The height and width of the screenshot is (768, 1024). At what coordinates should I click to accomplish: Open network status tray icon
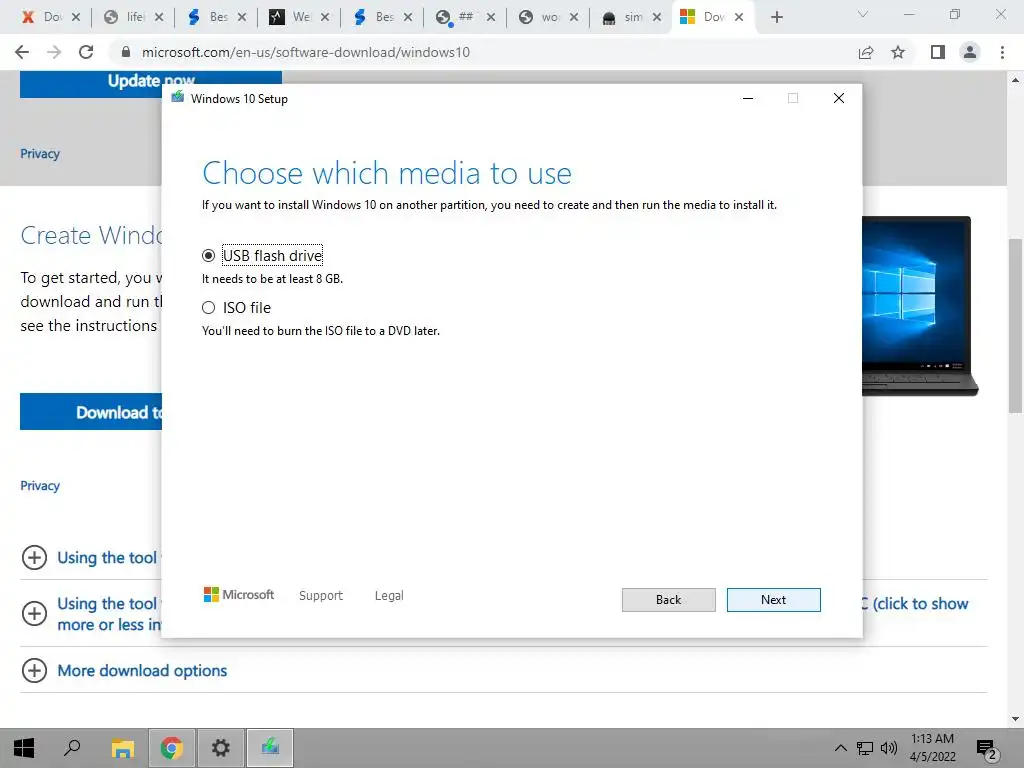(x=865, y=748)
